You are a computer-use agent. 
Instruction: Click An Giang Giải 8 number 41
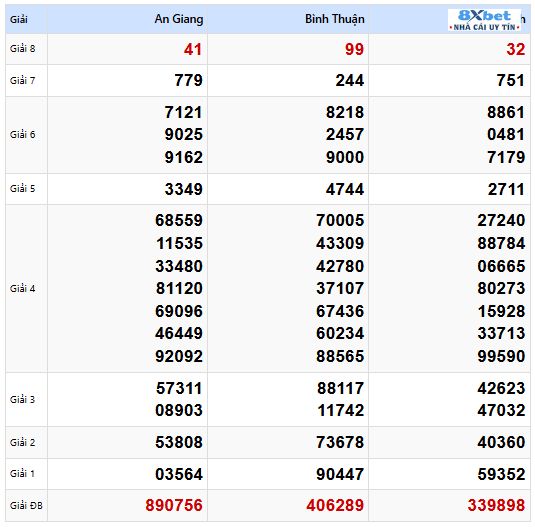(x=193, y=49)
